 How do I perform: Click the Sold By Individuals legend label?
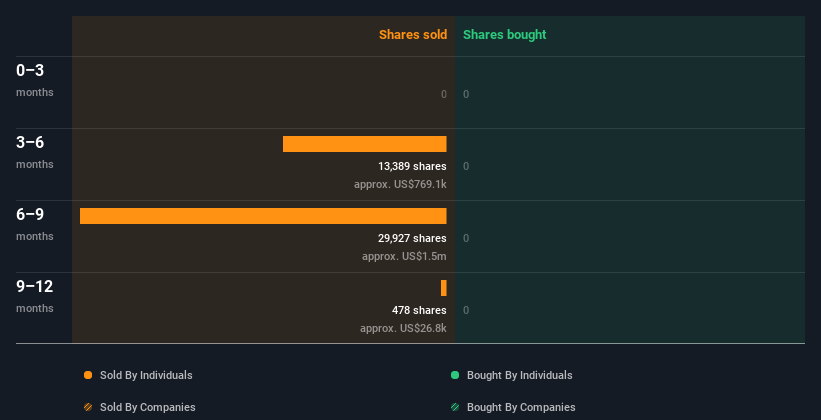coord(146,375)
